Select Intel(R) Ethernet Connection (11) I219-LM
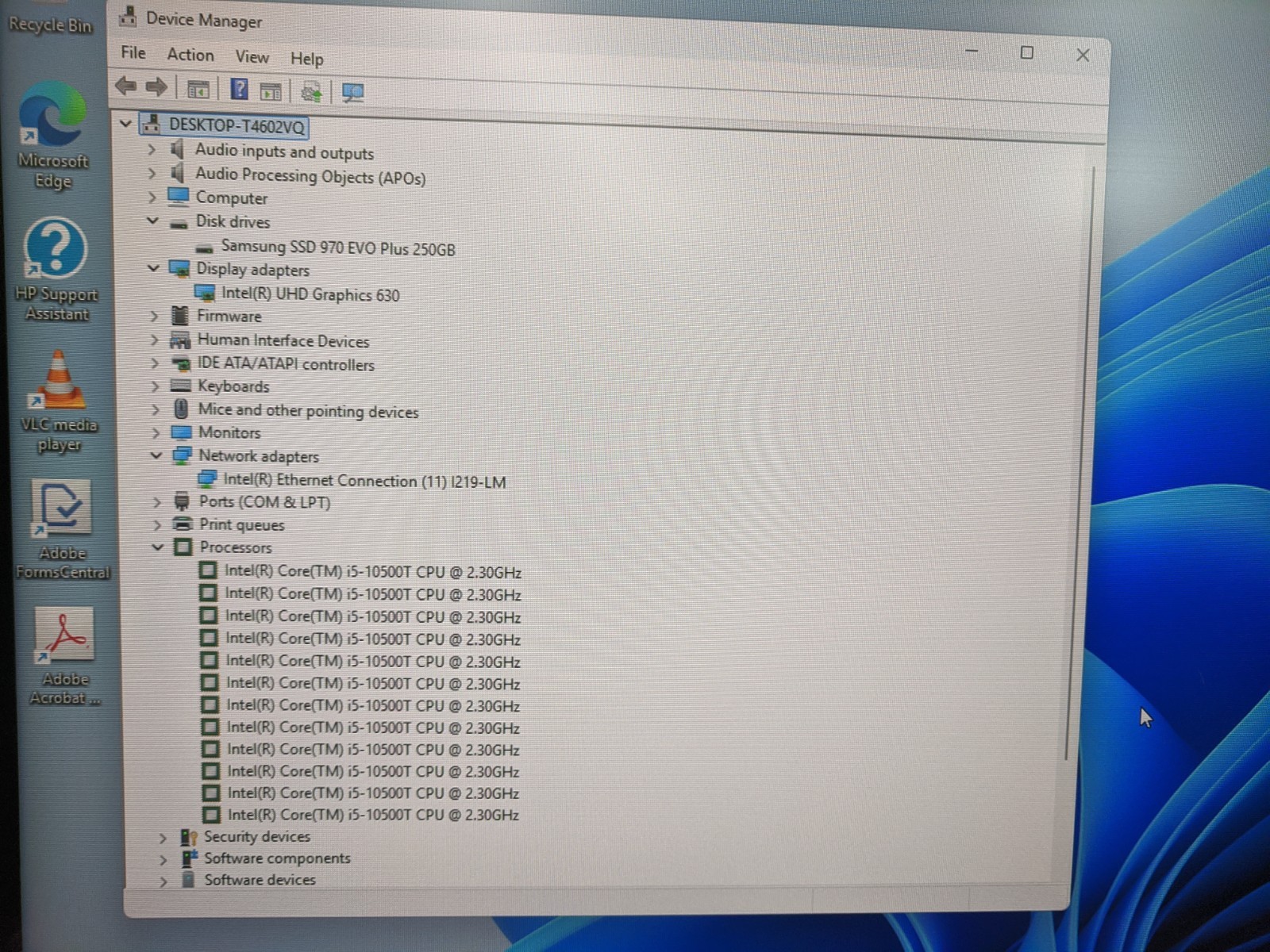The height and width of the screenshot is (952, 1270). coord(364,480)
